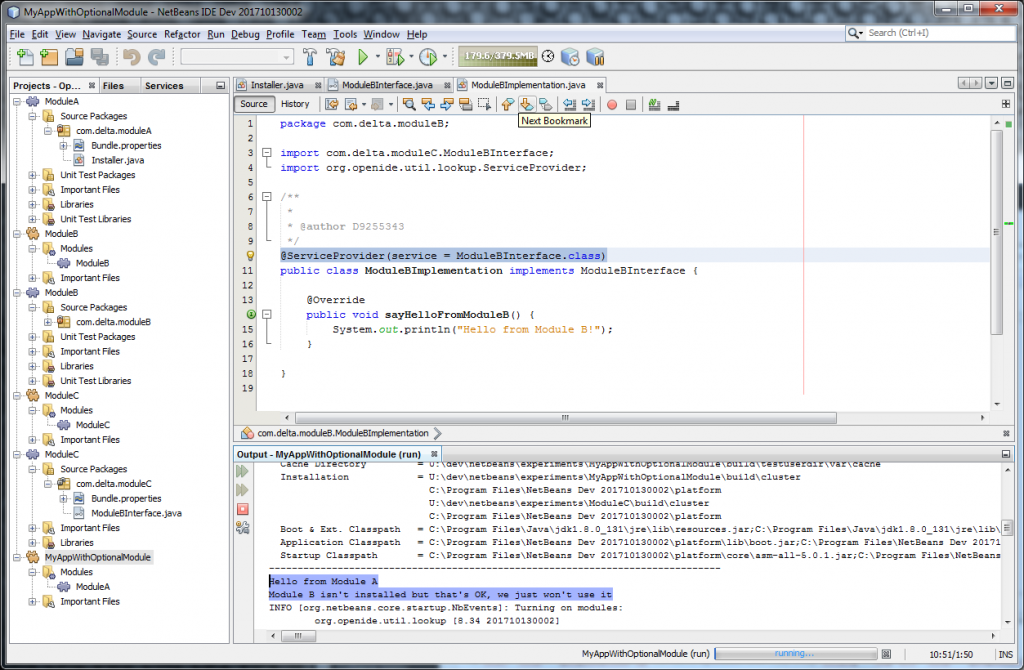Collapse the import block fold on line 3
The width and height of the screenshot is (1024, 670).
[x=266, y=153]
